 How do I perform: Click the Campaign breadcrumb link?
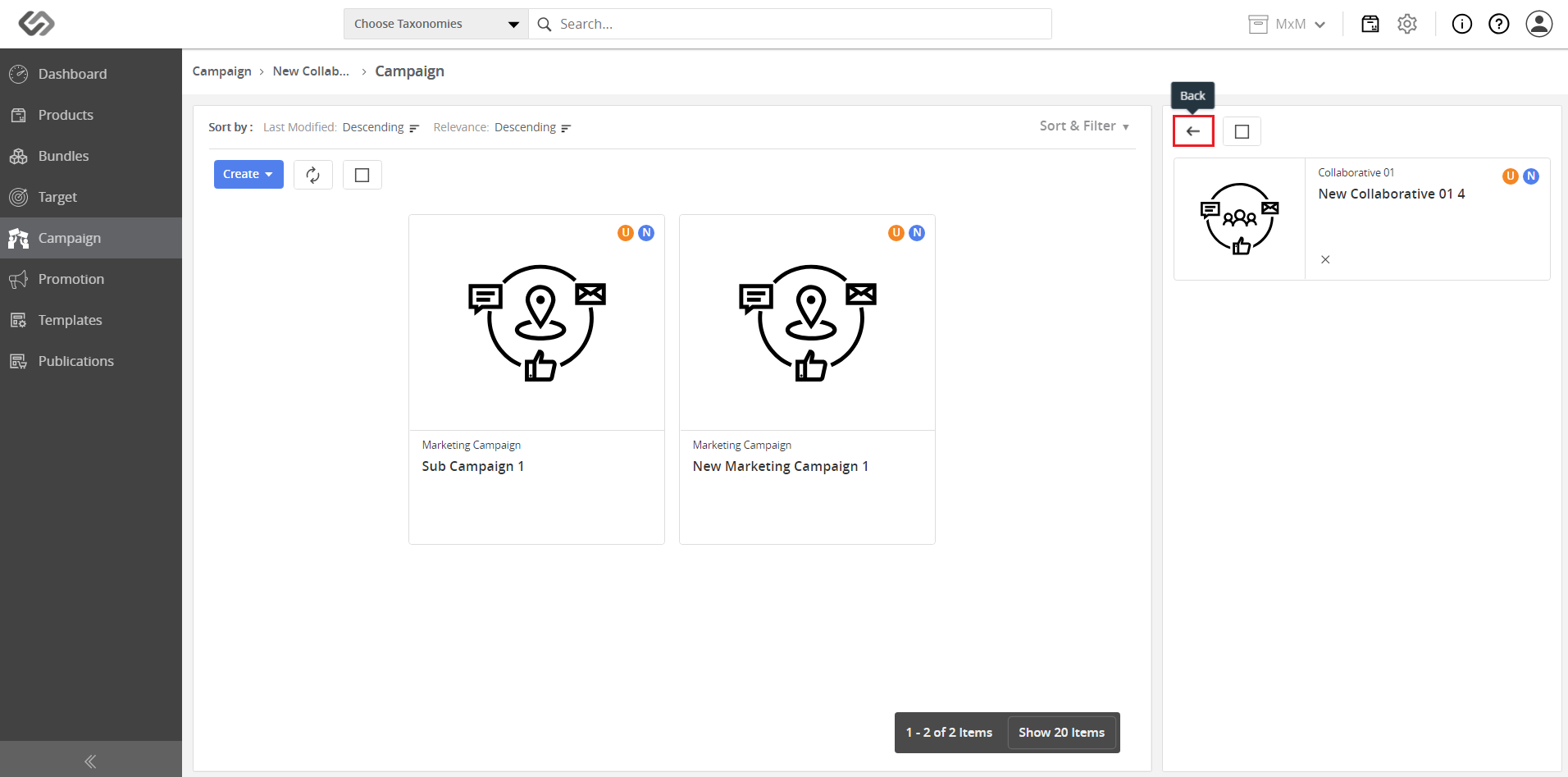[x=221, y=71]
